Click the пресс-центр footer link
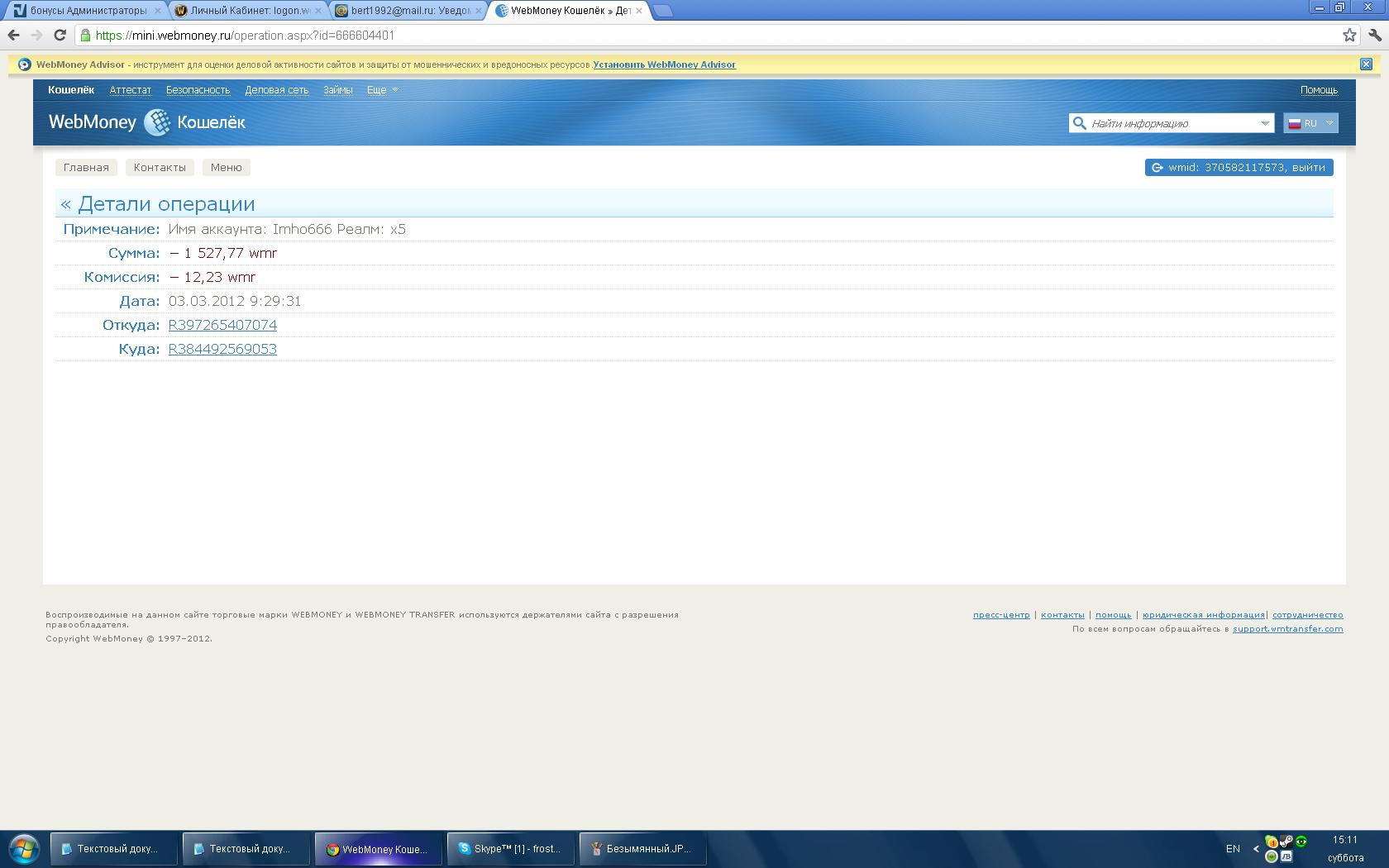The image size is (1389, 868). tap(1001, 615)
